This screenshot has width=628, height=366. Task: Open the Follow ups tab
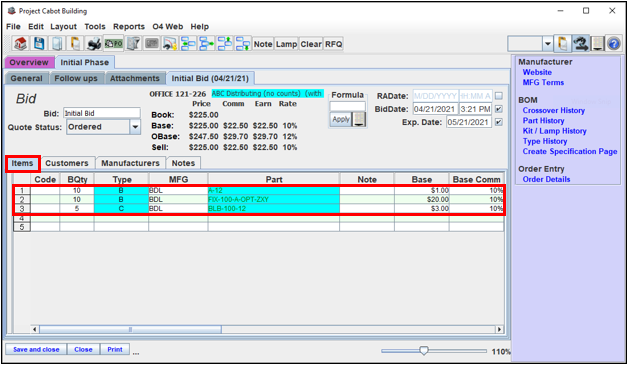(x=76, y=78)
